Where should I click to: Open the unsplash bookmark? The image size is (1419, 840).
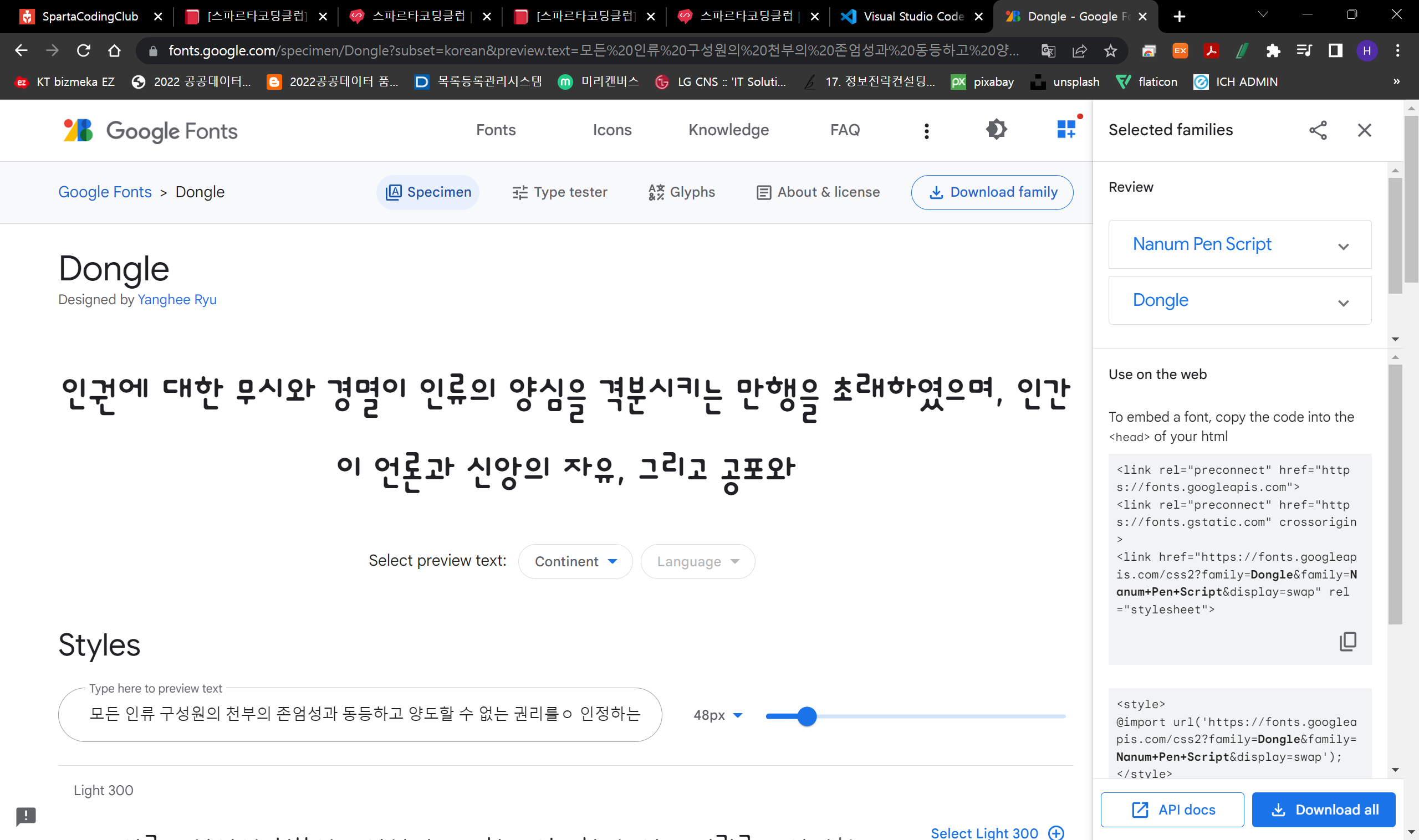(x=1065, y=81)
